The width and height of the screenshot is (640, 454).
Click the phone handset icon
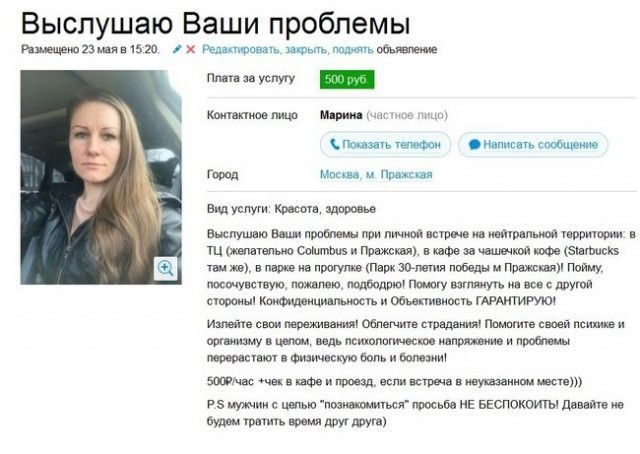tap(335, 144)
